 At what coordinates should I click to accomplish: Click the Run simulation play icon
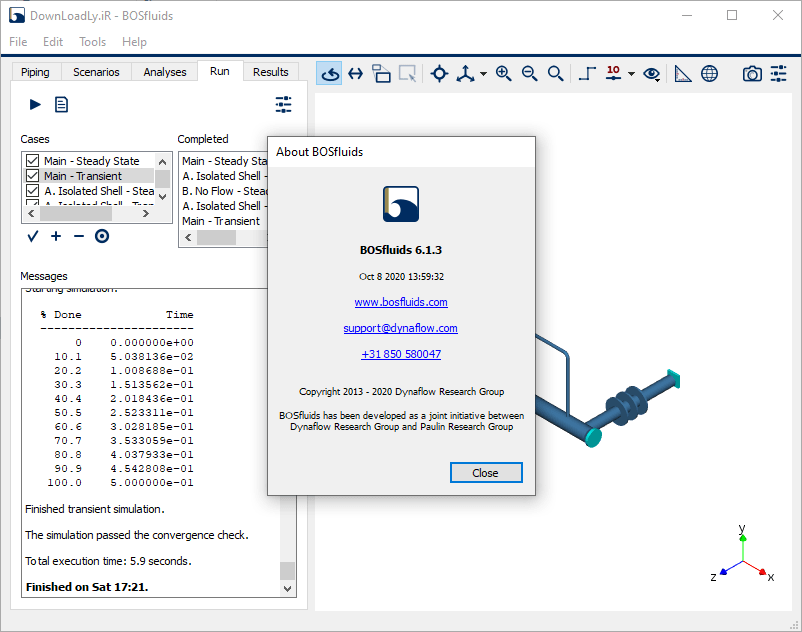coord(35,104)
